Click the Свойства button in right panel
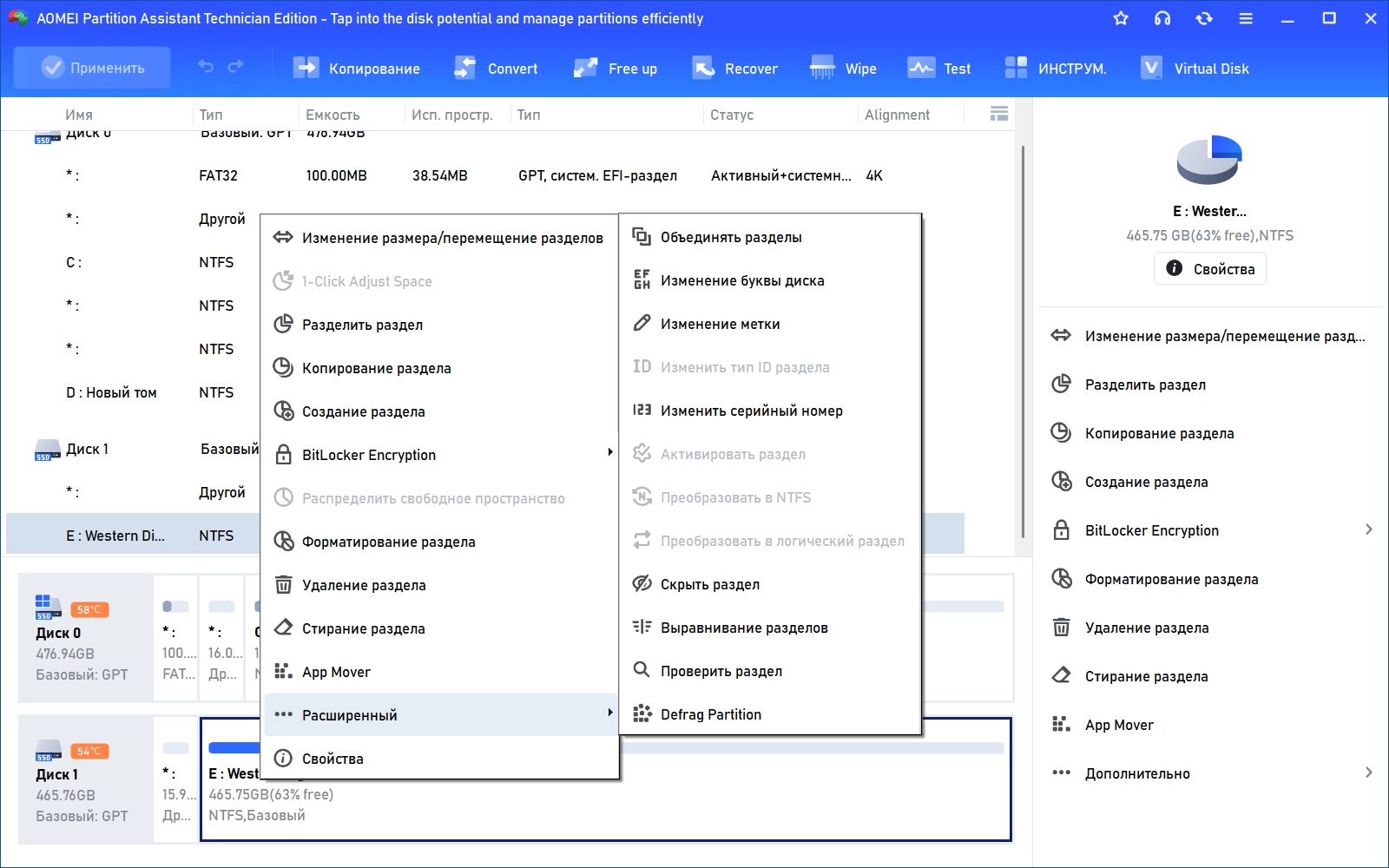The height and width of the screenshot is (868, 1389). coord(1210,269)
